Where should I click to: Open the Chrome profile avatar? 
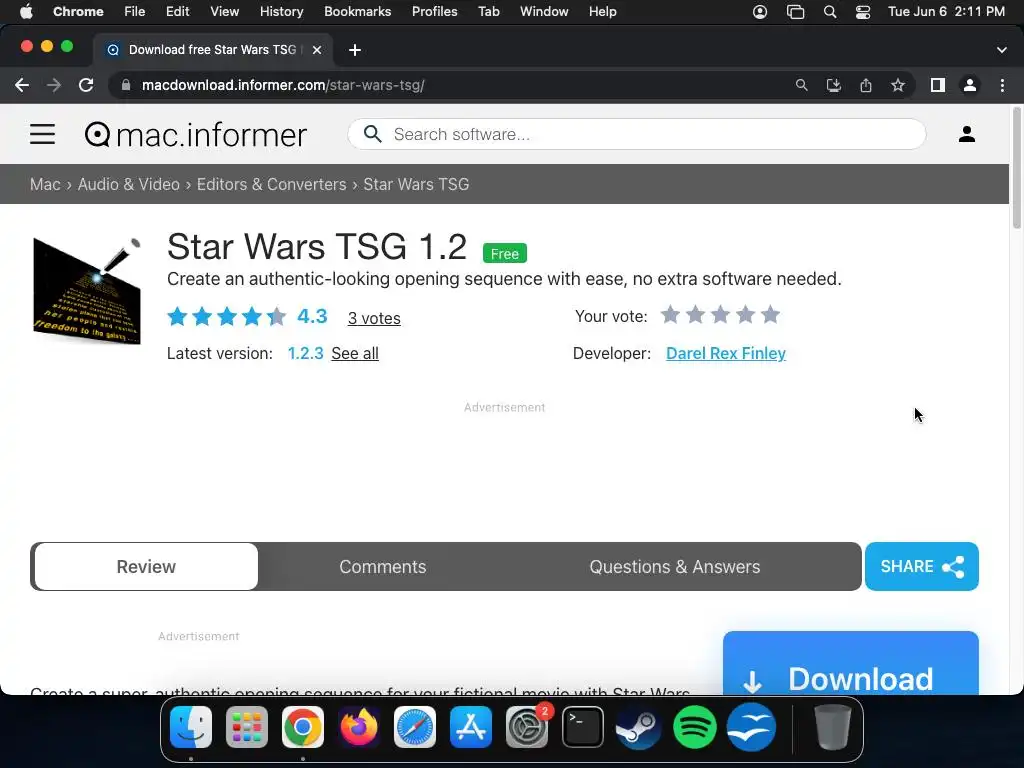tap(970, 86)
